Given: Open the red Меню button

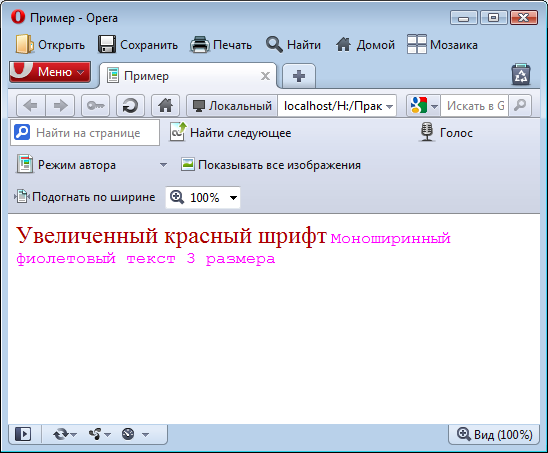Looking at the screenshot, I should click(50, 72).
